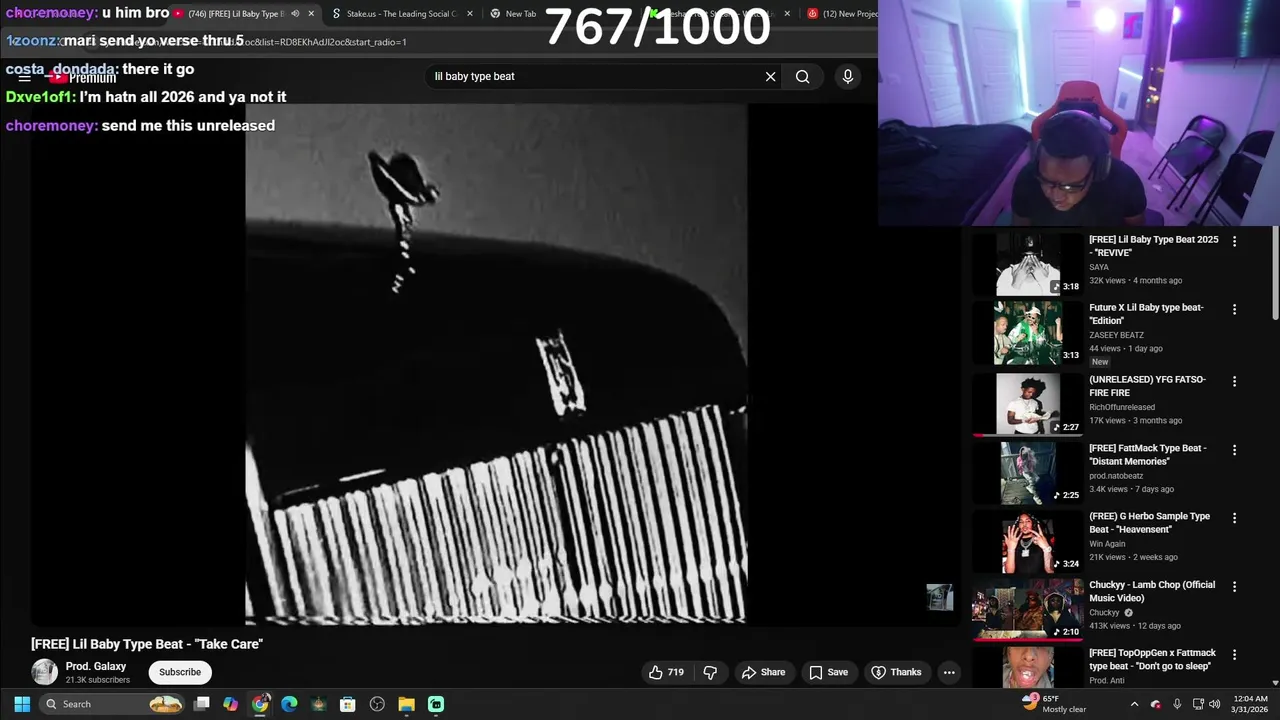Click the Windows taskbar Search box
This screenshot has height=720, width=1280.
112,704
